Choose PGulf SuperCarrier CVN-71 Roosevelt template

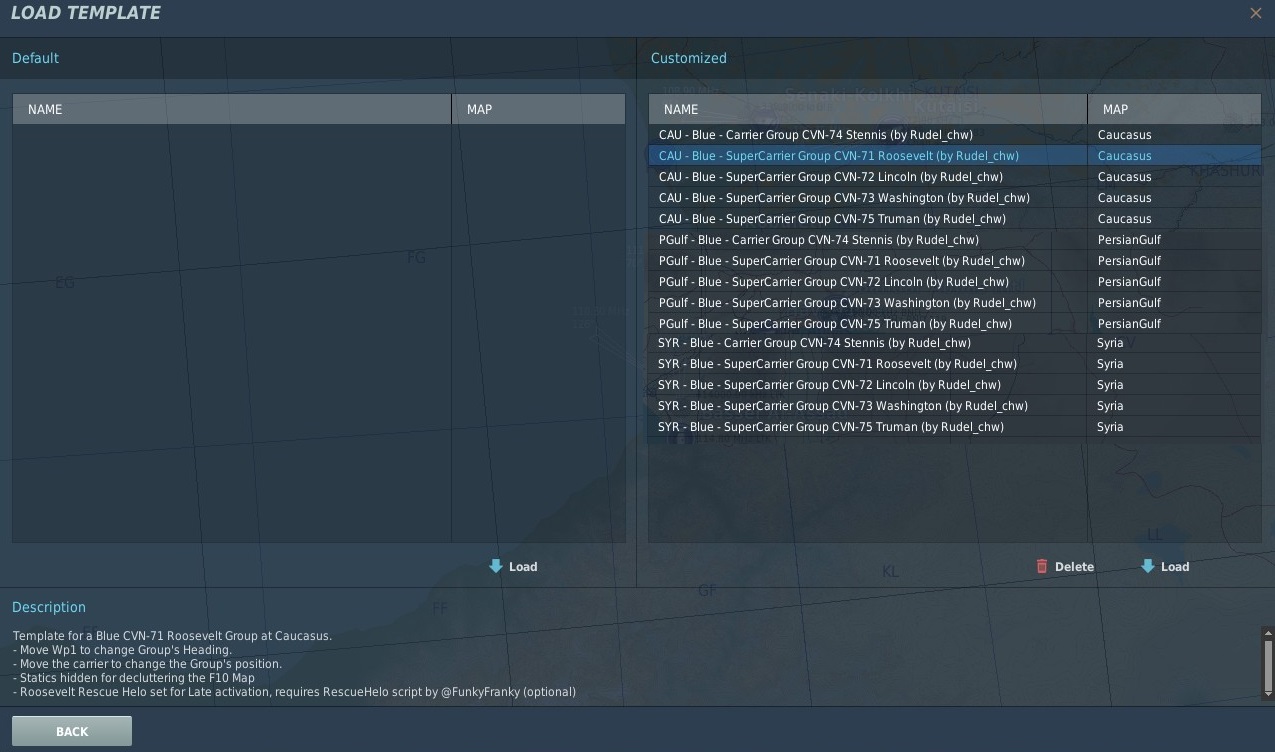[841, 261]
